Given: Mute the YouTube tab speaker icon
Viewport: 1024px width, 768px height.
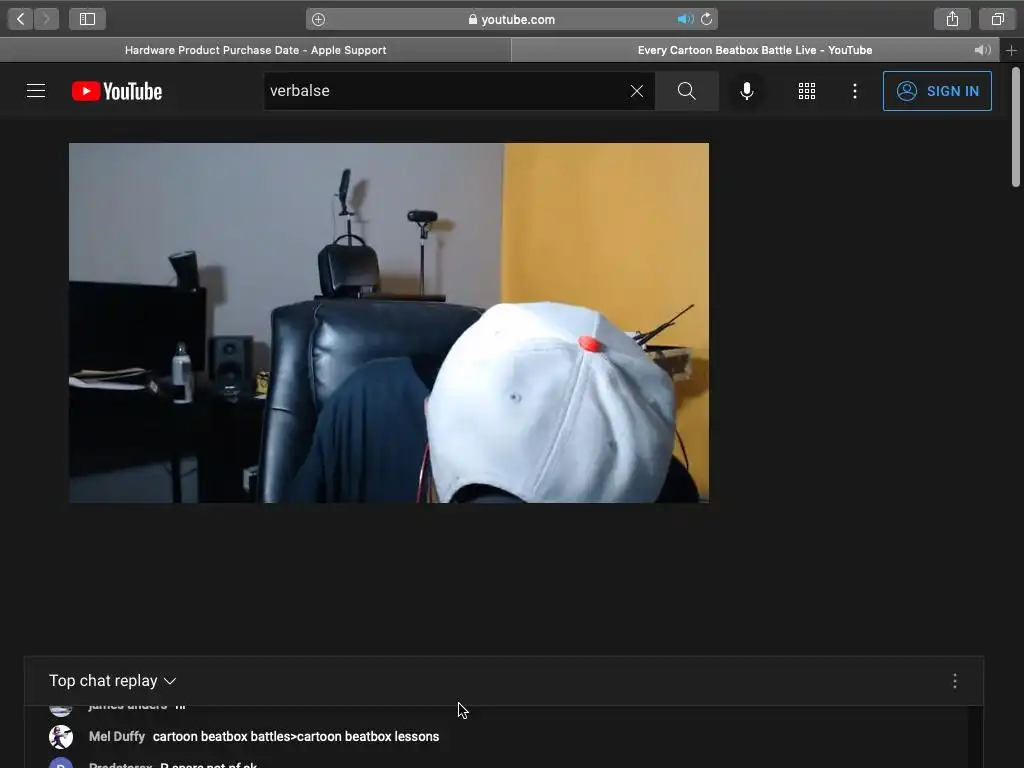Looking at the screenshot, I should pyautogui.click(x=982, y=50).
